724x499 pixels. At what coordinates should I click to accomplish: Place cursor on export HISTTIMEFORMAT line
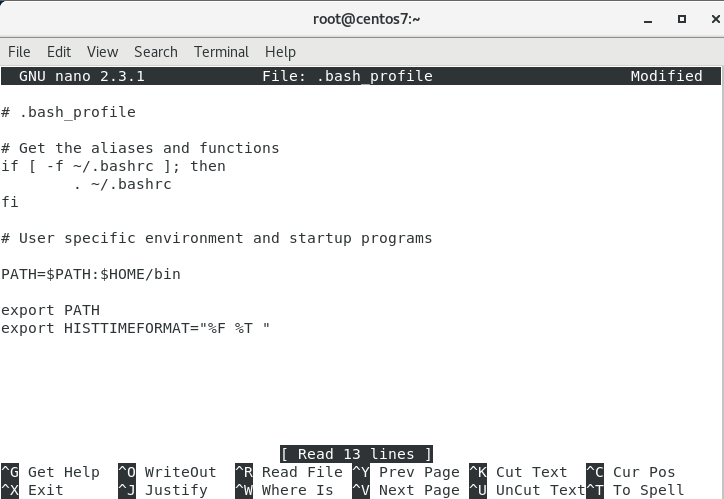pos(135,328)
